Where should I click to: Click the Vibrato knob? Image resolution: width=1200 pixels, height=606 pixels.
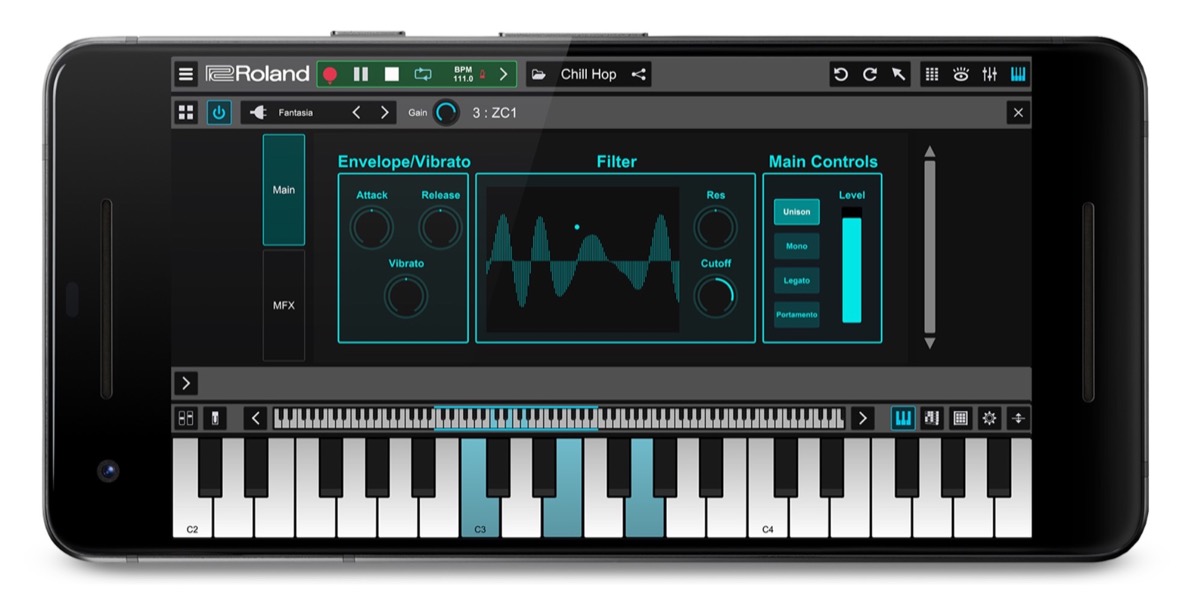point(406,297)
